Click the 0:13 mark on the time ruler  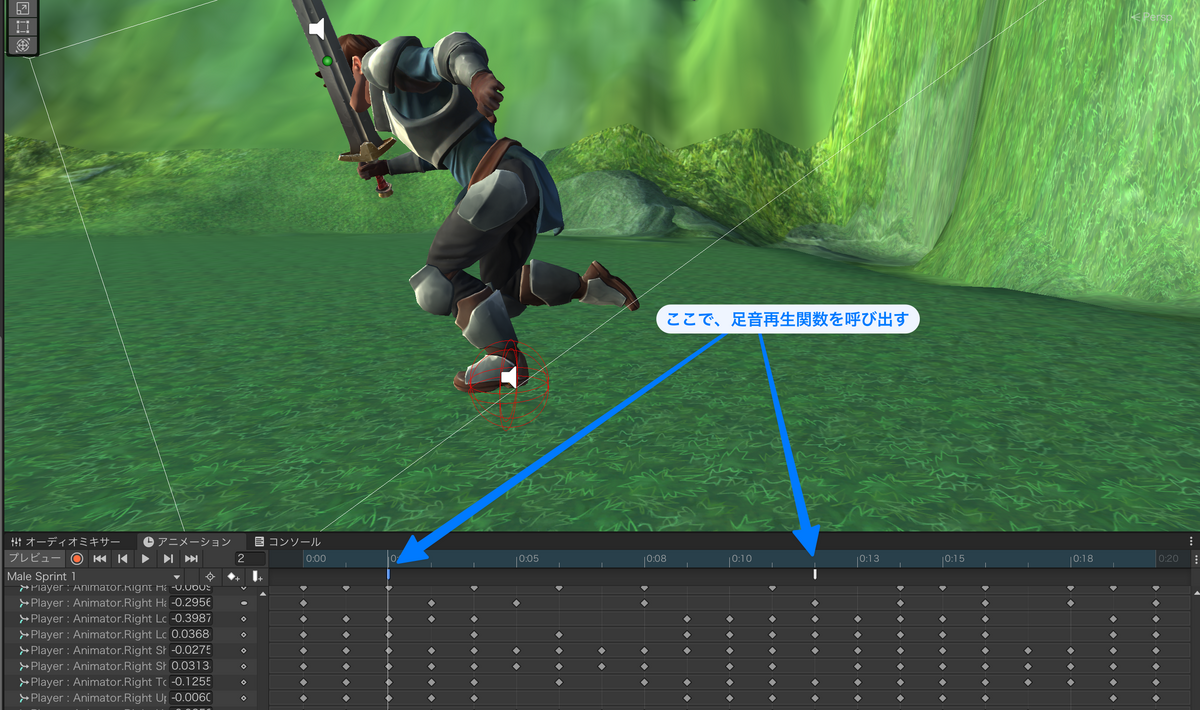(x=870, y=558)
